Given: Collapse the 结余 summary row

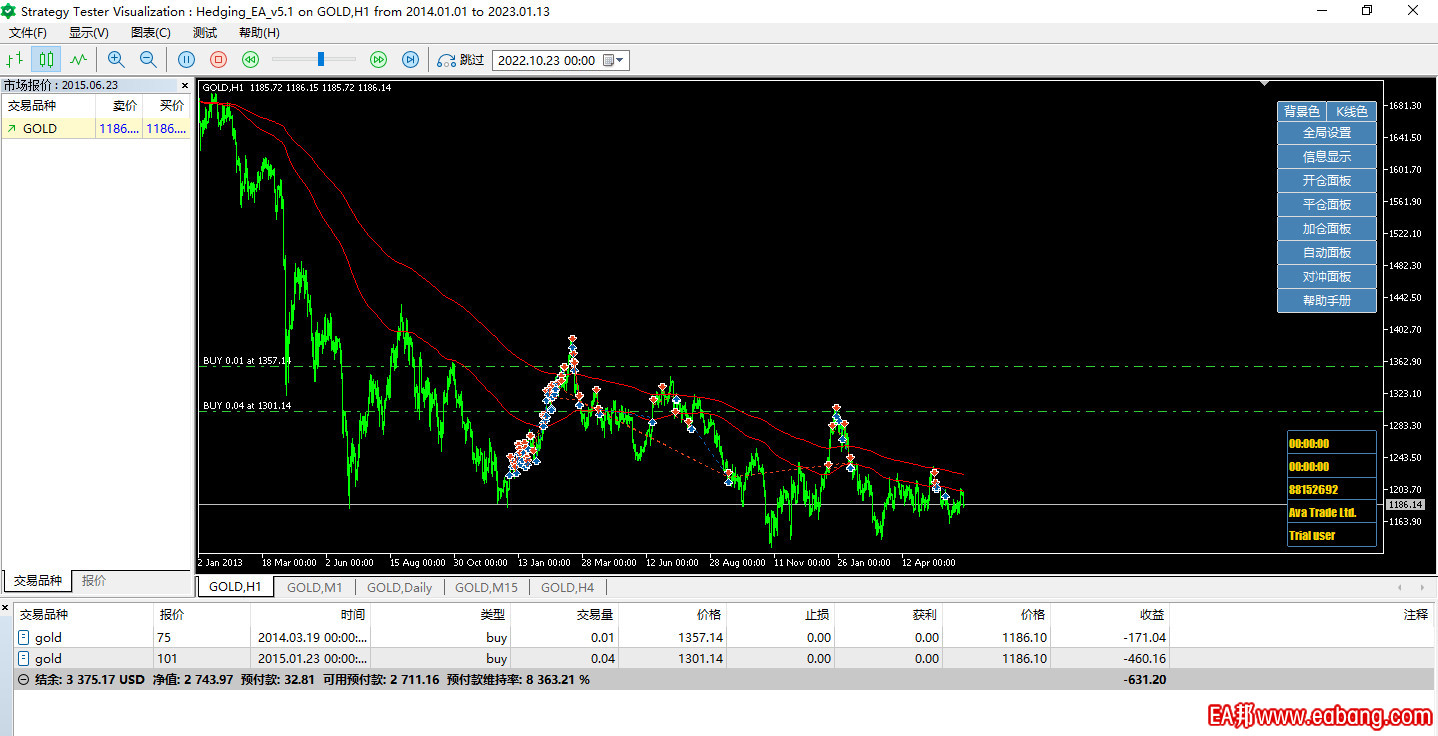Looking at the screenshot, I should (x=24, y=679).
